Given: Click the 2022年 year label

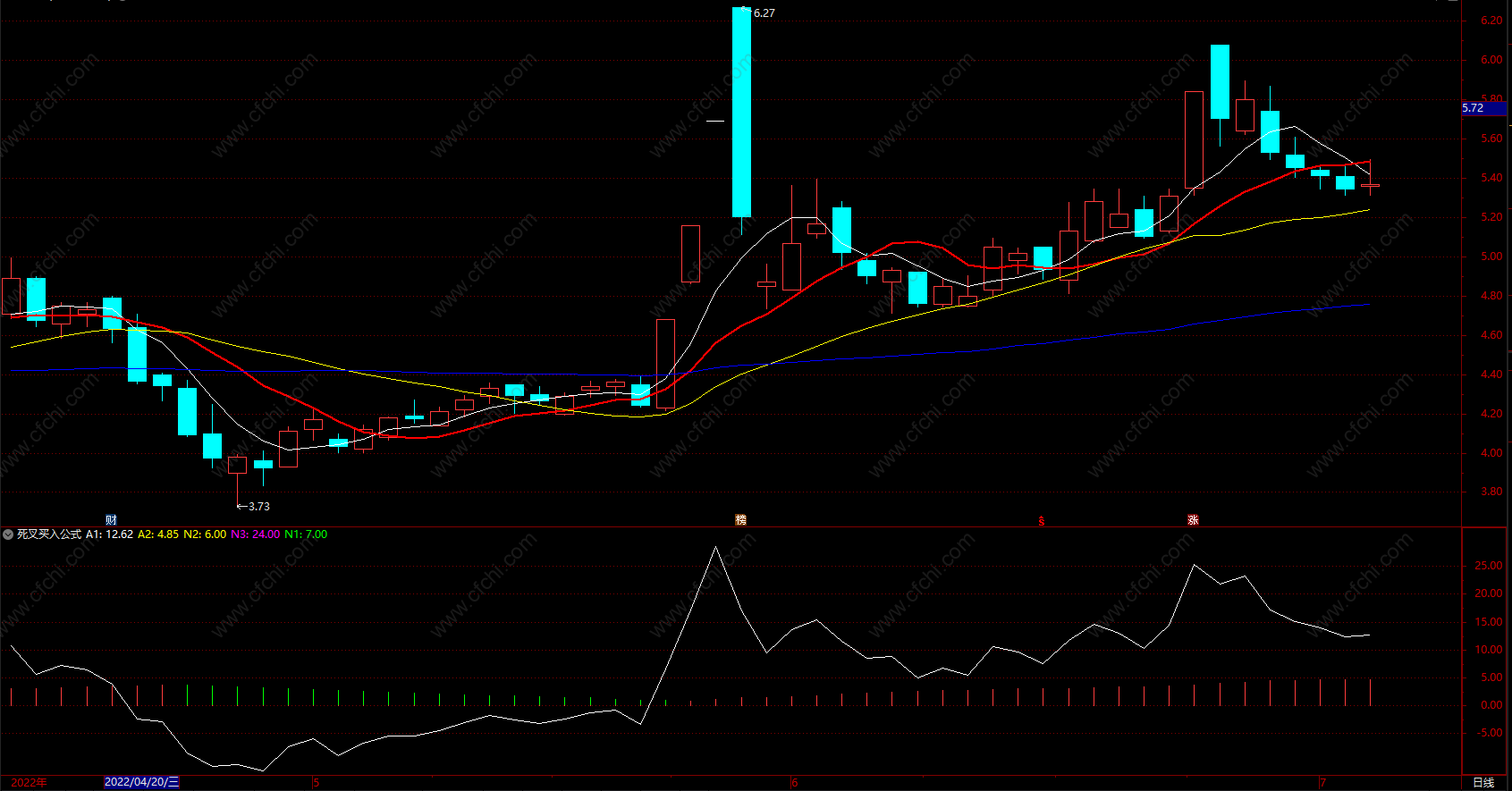Looking at the screenshot, I should click(29, 783).
